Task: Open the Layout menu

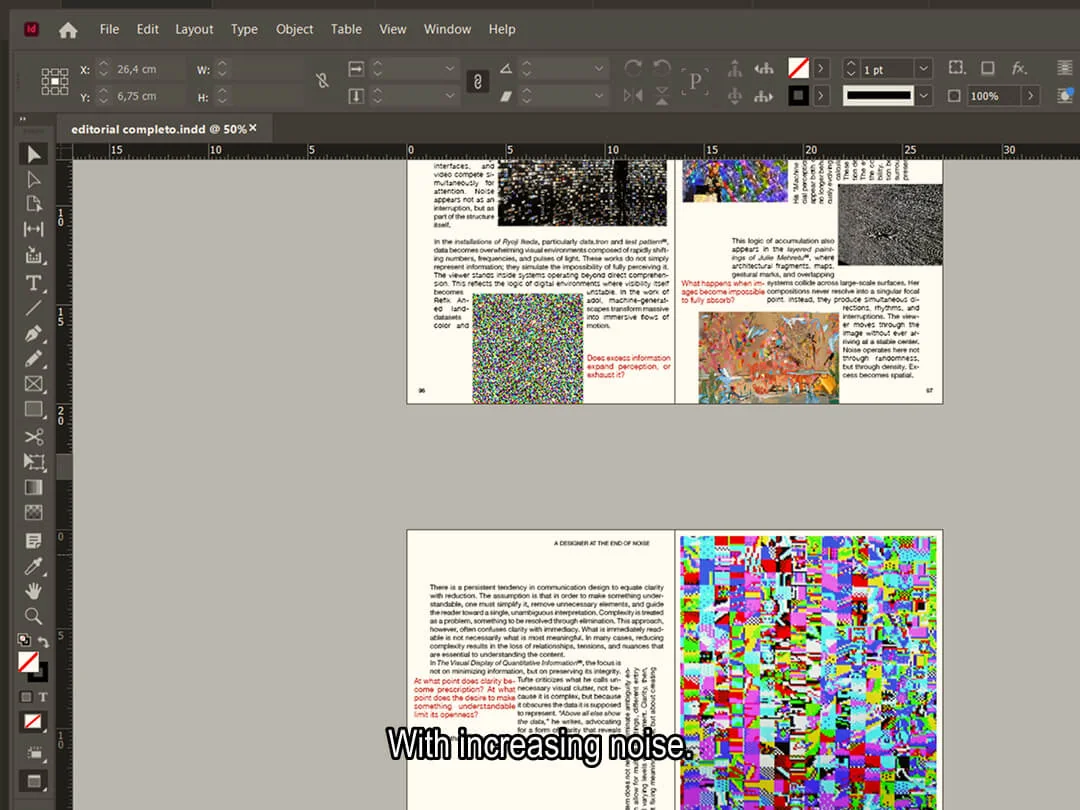Action: (194, 29)
